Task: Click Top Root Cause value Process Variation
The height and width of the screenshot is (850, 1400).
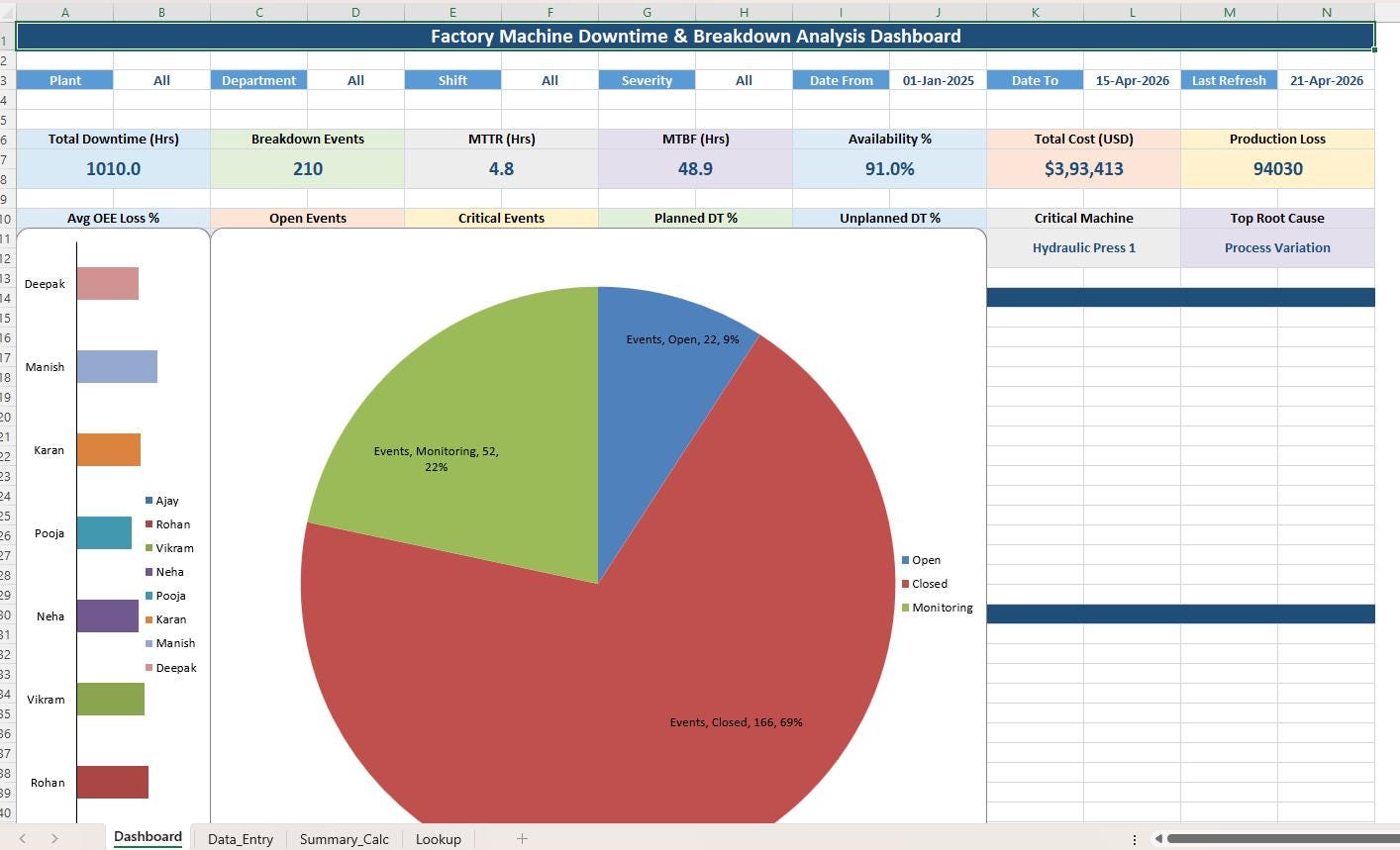Action: point(1277,247)
